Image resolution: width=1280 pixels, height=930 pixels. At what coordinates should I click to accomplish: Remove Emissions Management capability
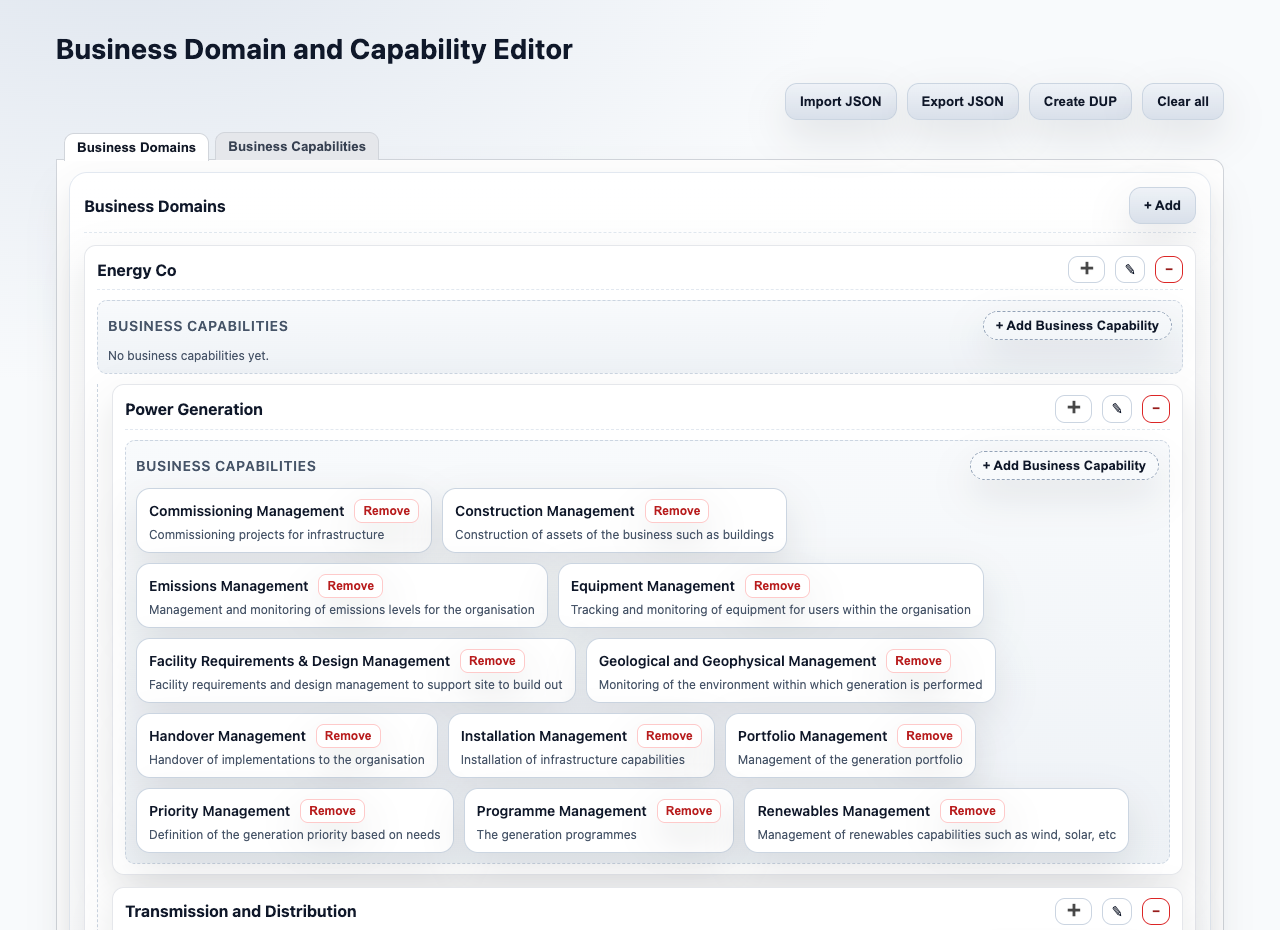coord(350,586)
